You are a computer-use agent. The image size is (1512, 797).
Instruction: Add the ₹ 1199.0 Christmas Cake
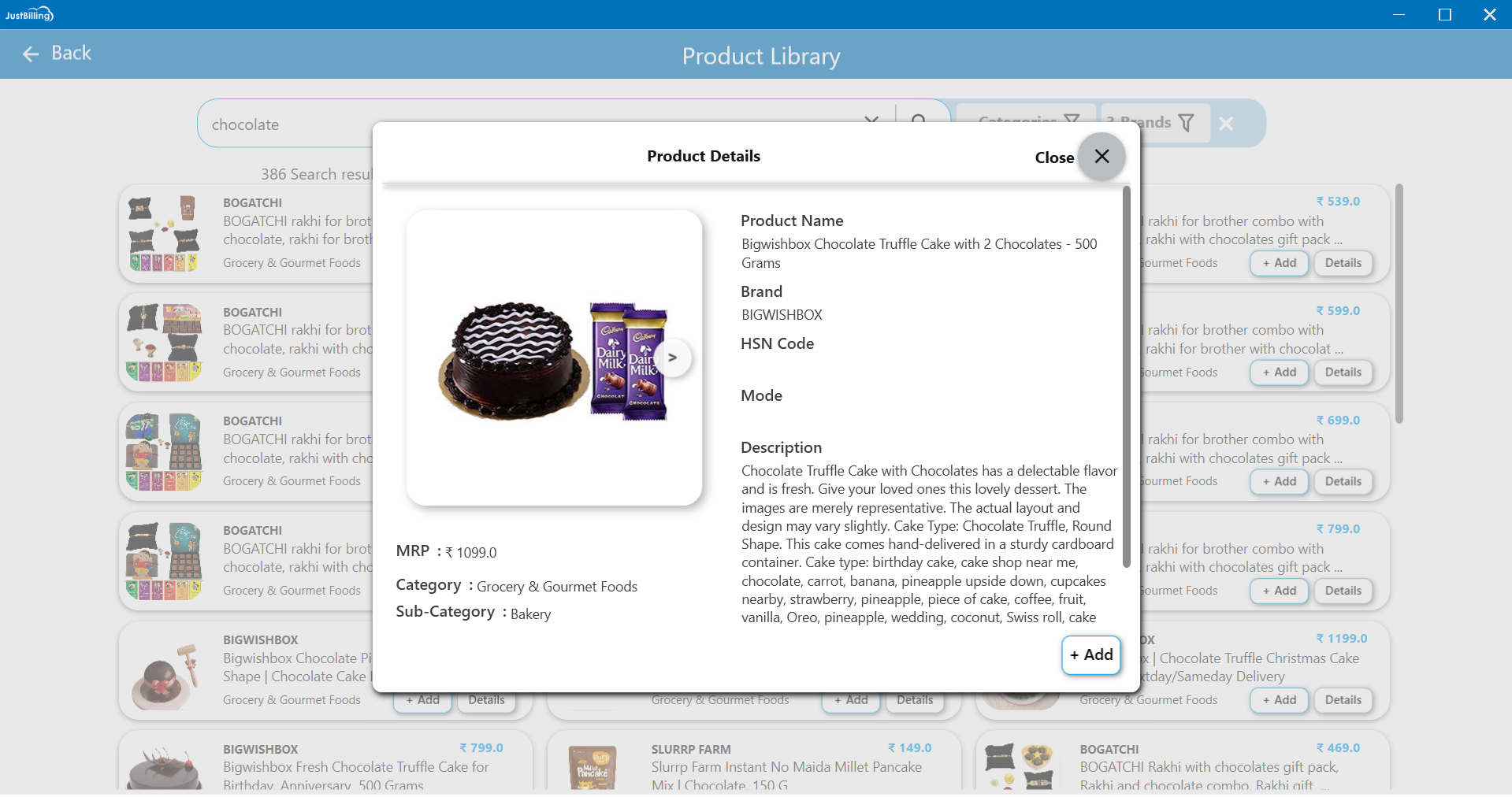tap(1279, 700)
